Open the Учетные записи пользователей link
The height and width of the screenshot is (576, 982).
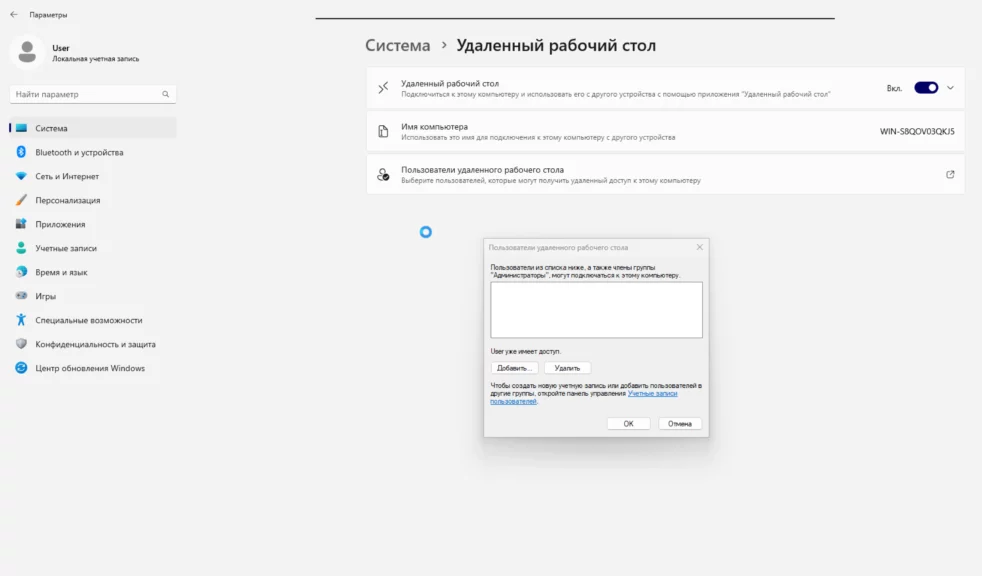click(652, 394)
